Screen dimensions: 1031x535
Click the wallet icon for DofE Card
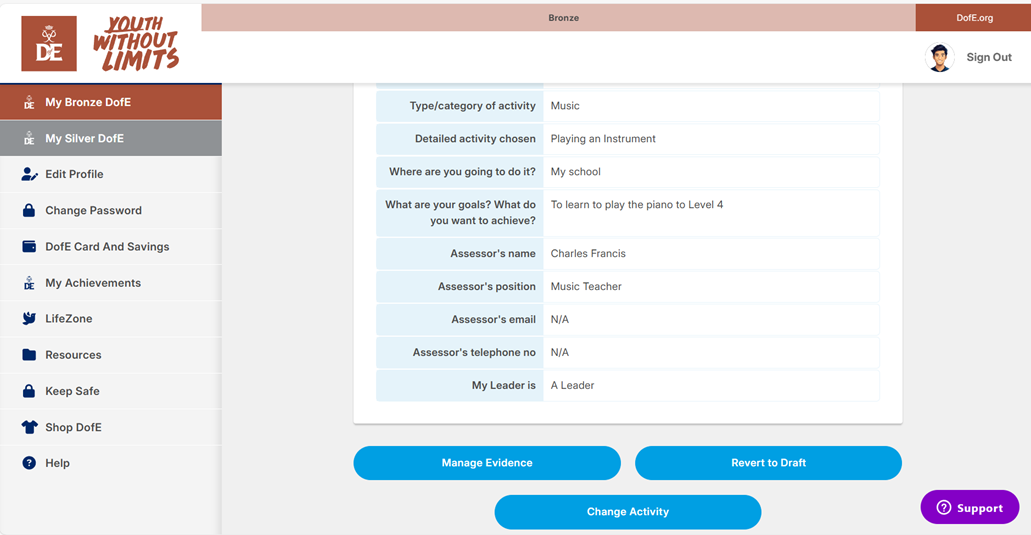[x=29, y=247]
